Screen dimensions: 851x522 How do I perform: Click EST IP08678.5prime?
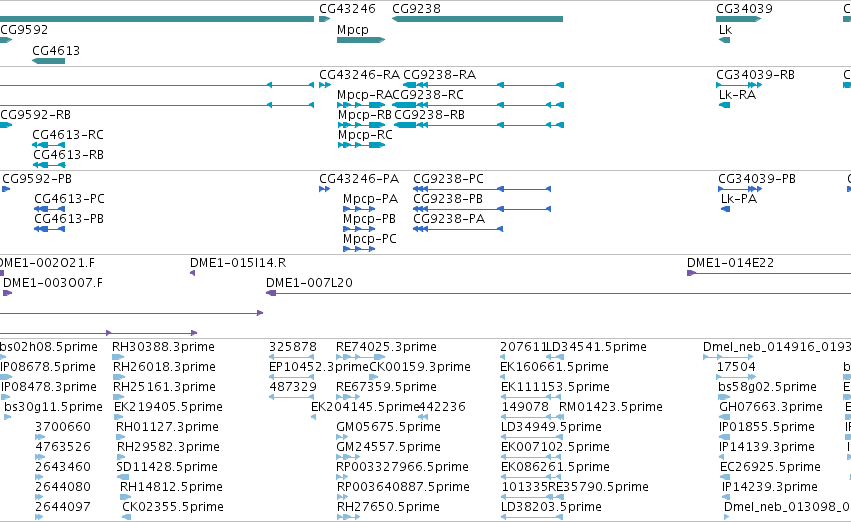pos(48,367)
